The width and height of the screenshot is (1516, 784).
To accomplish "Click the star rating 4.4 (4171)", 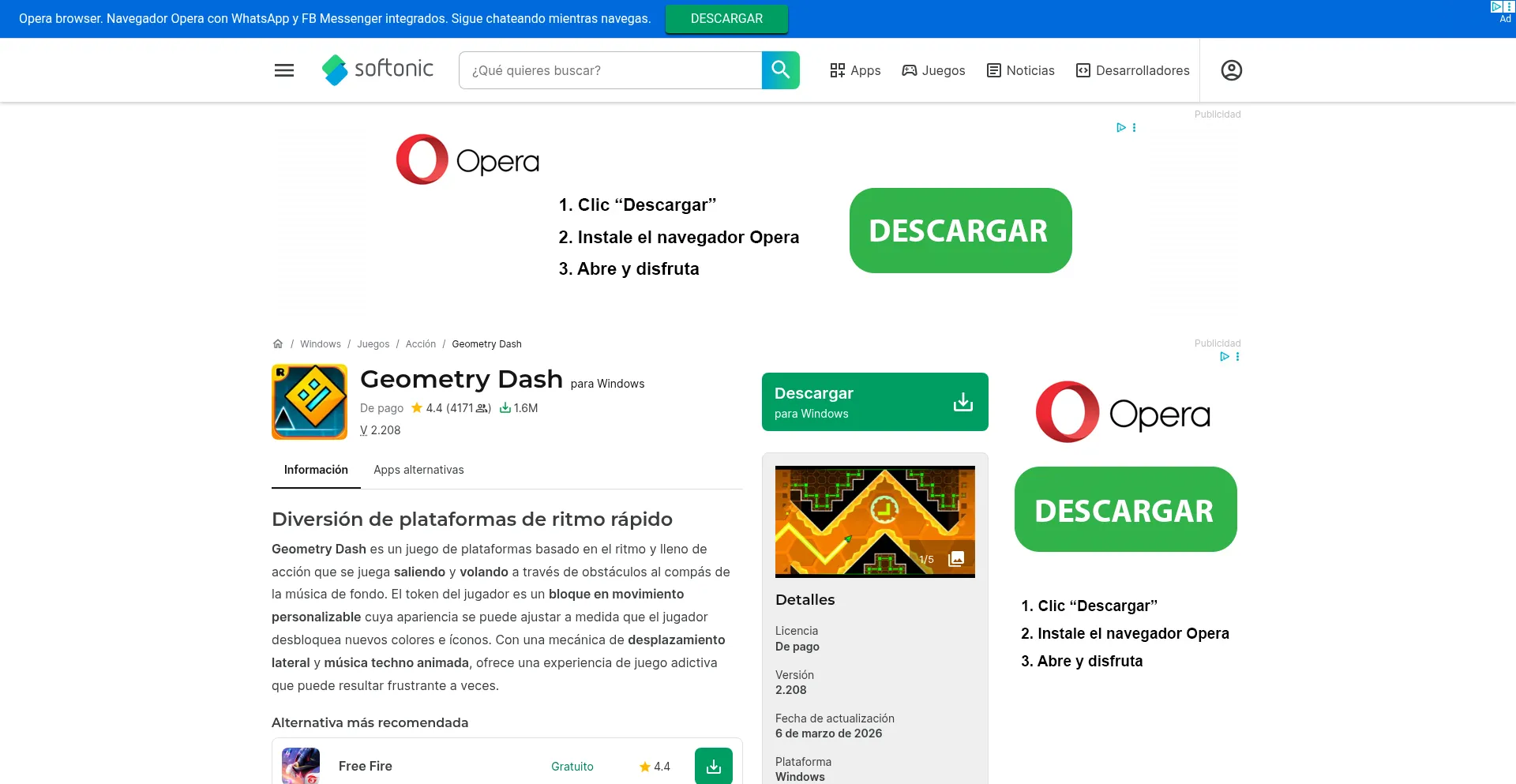I will pyautogui.click(x=451, y=408).
